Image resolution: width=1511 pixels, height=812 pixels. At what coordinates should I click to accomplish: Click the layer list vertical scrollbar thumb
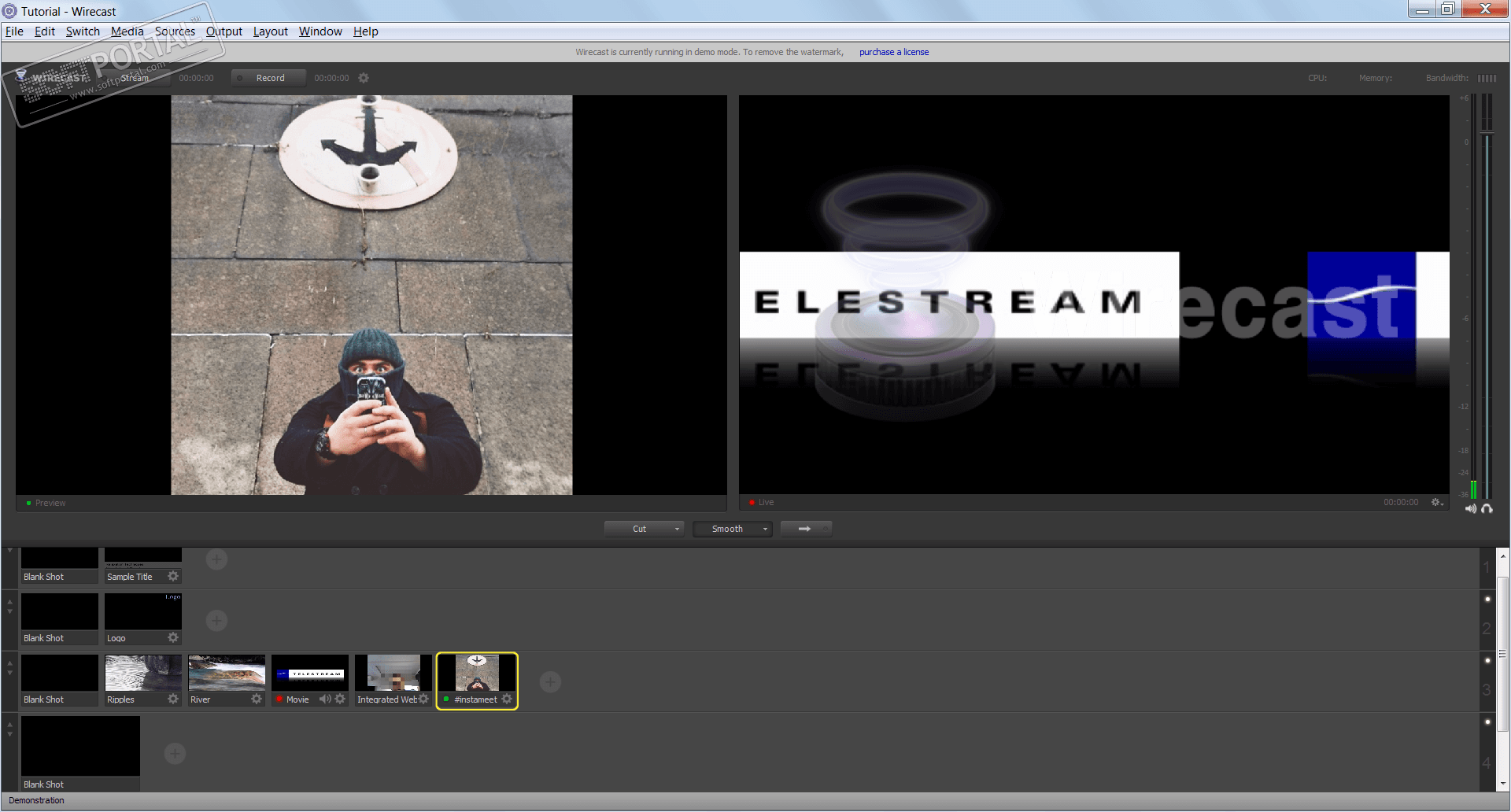click(x=1502, y=655)
